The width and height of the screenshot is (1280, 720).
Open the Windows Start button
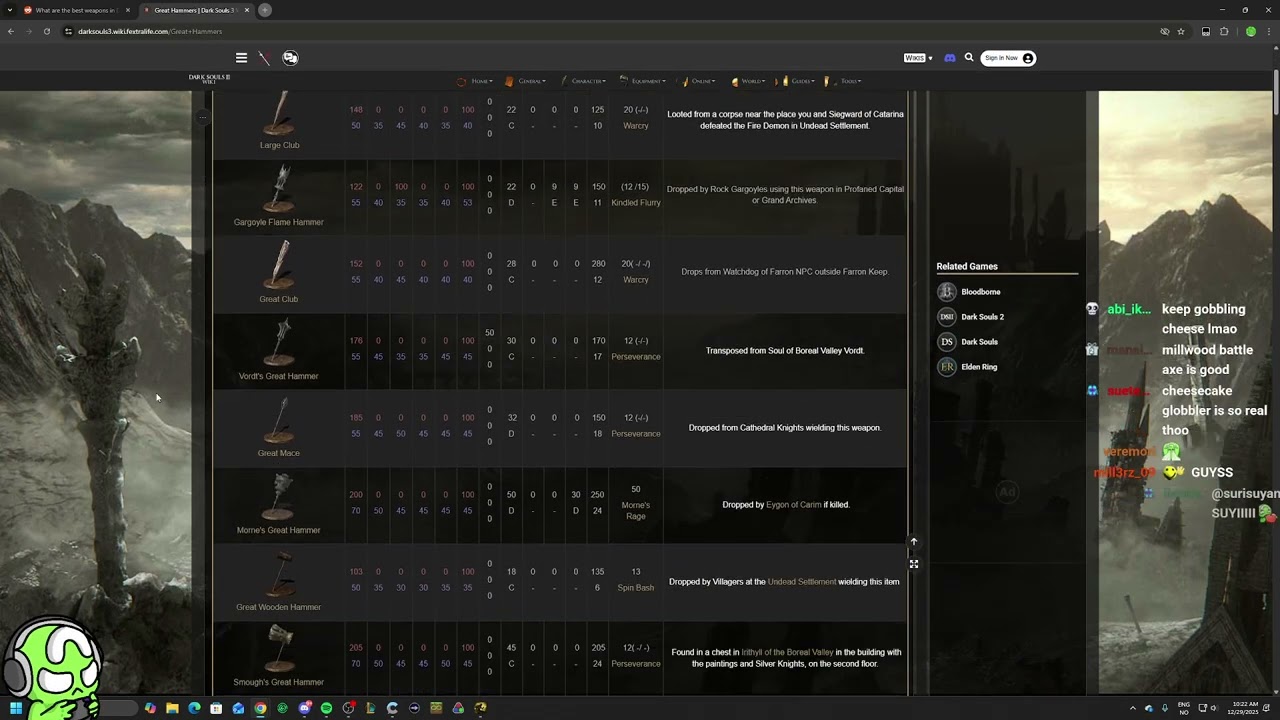pyautogui.click(x=16, y=708)
